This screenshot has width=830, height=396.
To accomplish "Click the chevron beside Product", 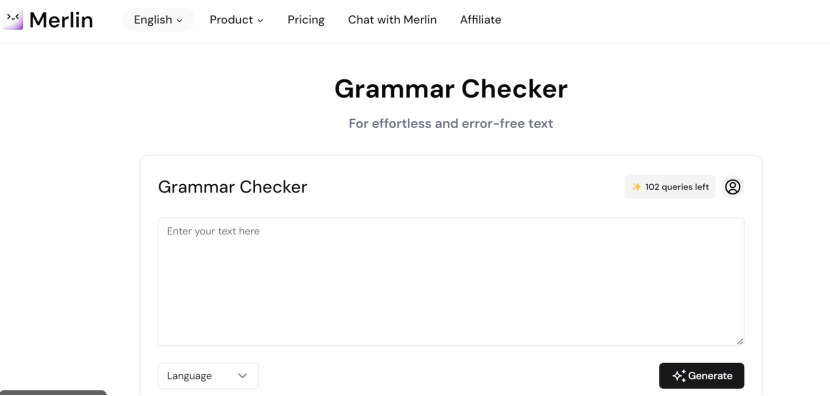I will 260,21.
